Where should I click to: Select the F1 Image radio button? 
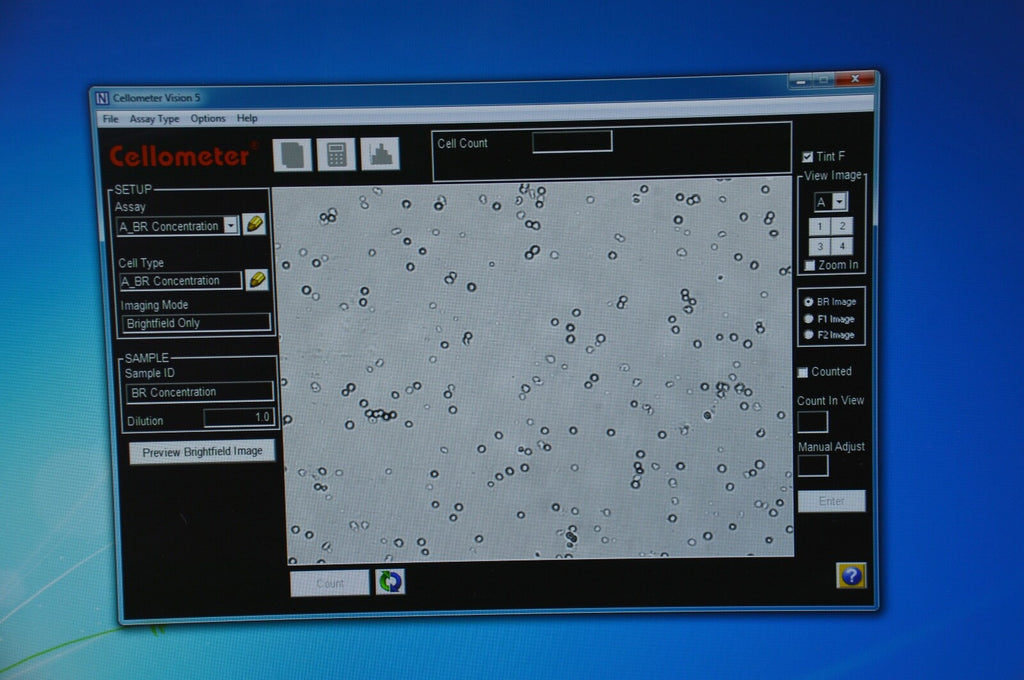click(808, 319)
